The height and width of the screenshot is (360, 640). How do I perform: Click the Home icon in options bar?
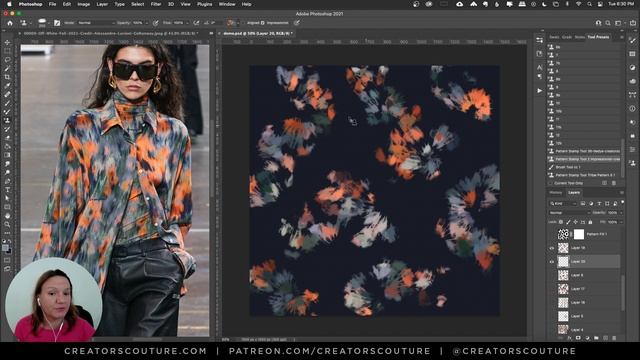pos(10,23)
